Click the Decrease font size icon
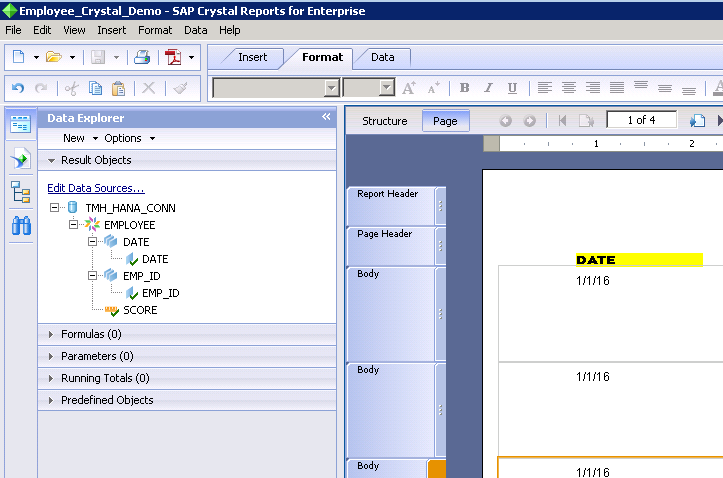Screen dimensions: 723x478 433,88
